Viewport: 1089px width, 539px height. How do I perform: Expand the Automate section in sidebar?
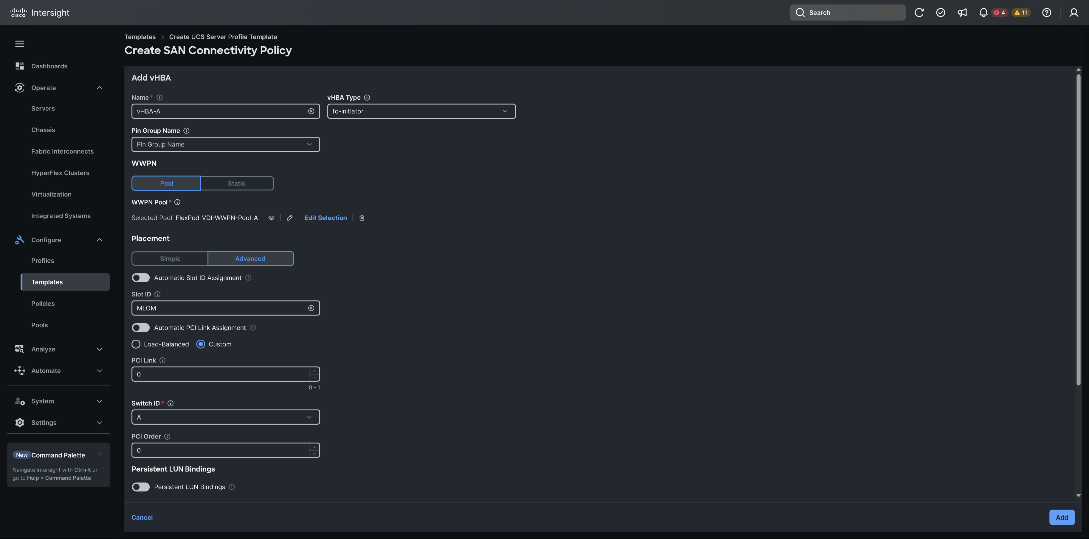pos(99,371)
